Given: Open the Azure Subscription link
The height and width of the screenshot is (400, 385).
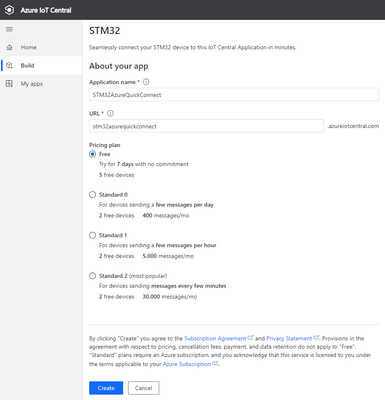Looking at the screenshot, I should pyautogui.click(x=187, y=364).
